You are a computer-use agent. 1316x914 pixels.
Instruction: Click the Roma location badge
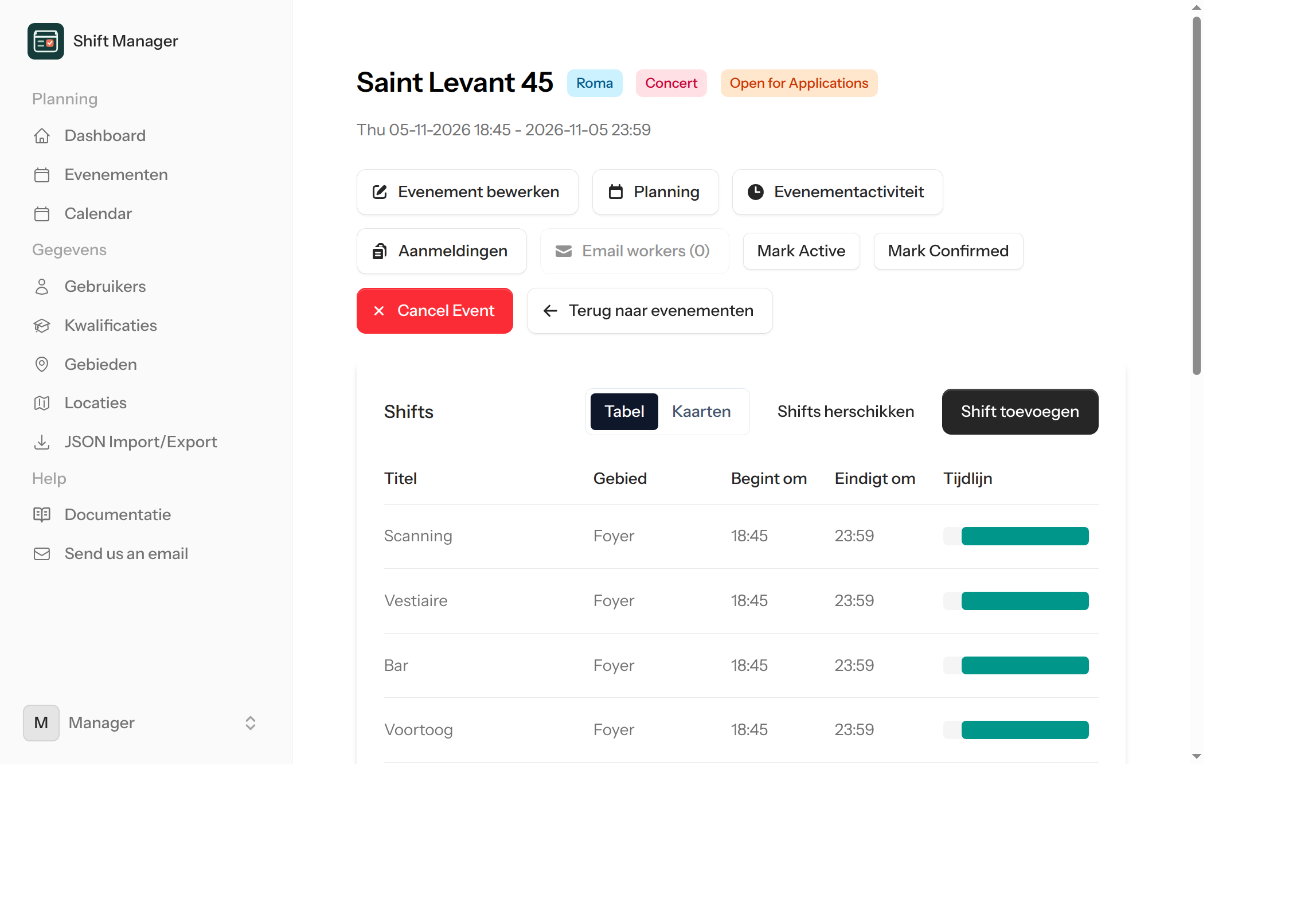pyautogui.click(x=595, y=83)
